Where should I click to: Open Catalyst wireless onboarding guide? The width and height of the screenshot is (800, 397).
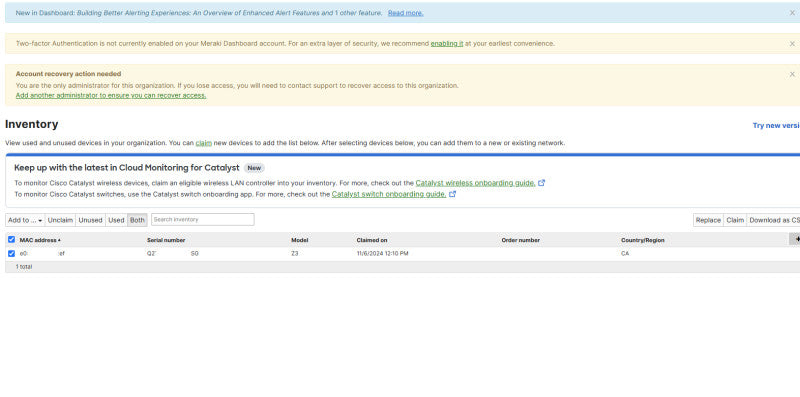pyautogui.click(x=476, y=183)
